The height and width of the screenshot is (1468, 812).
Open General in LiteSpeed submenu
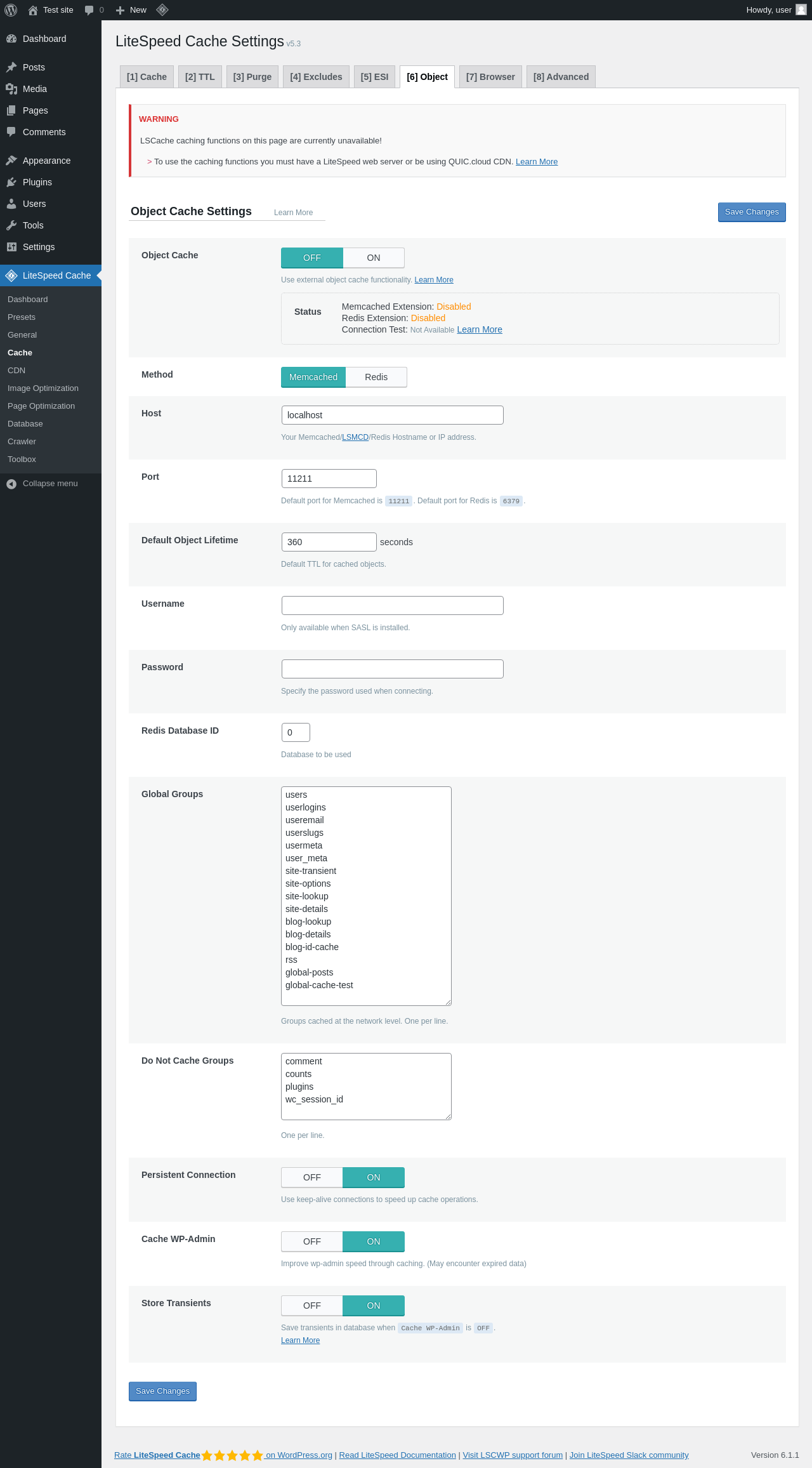[x=22, y=335]
